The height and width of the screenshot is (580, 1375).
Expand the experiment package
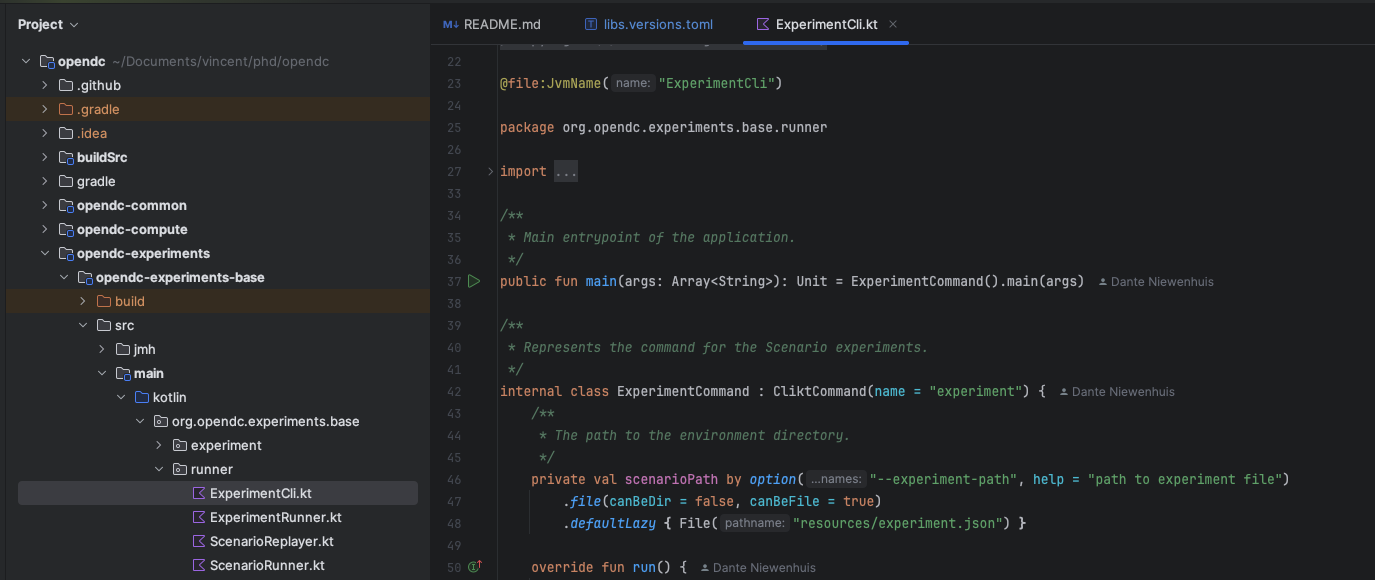click(158, 445)
